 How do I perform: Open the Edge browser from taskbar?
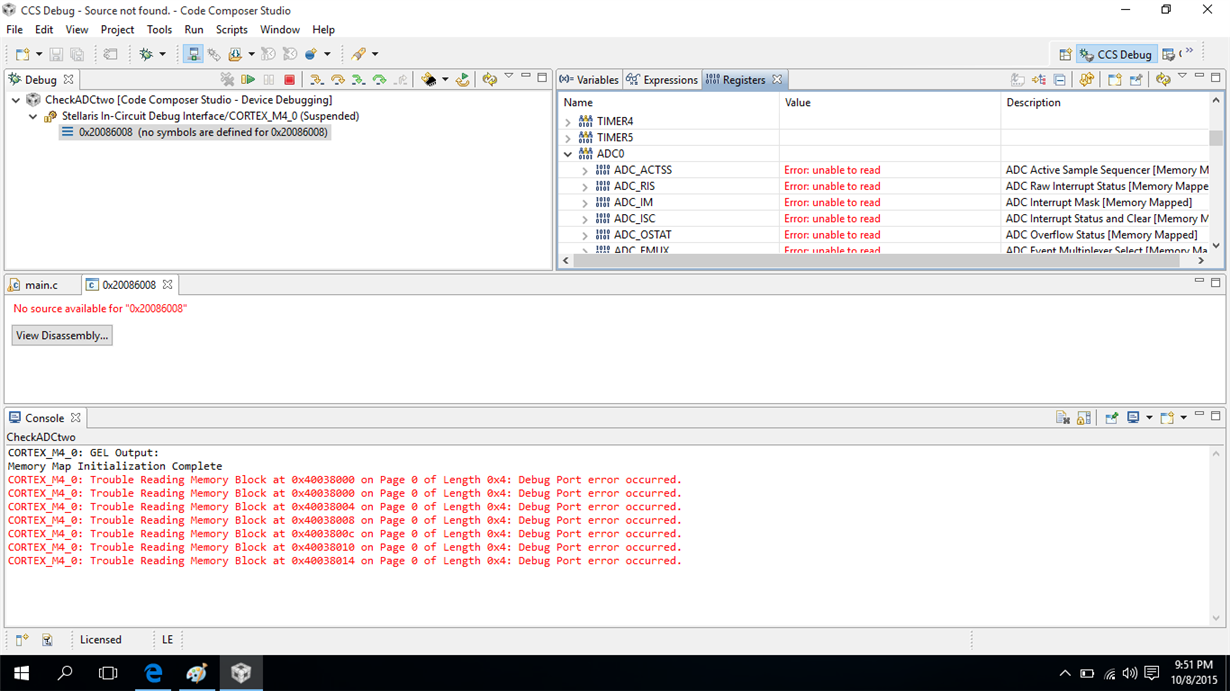pyautogui.click(x=153, y=673)
